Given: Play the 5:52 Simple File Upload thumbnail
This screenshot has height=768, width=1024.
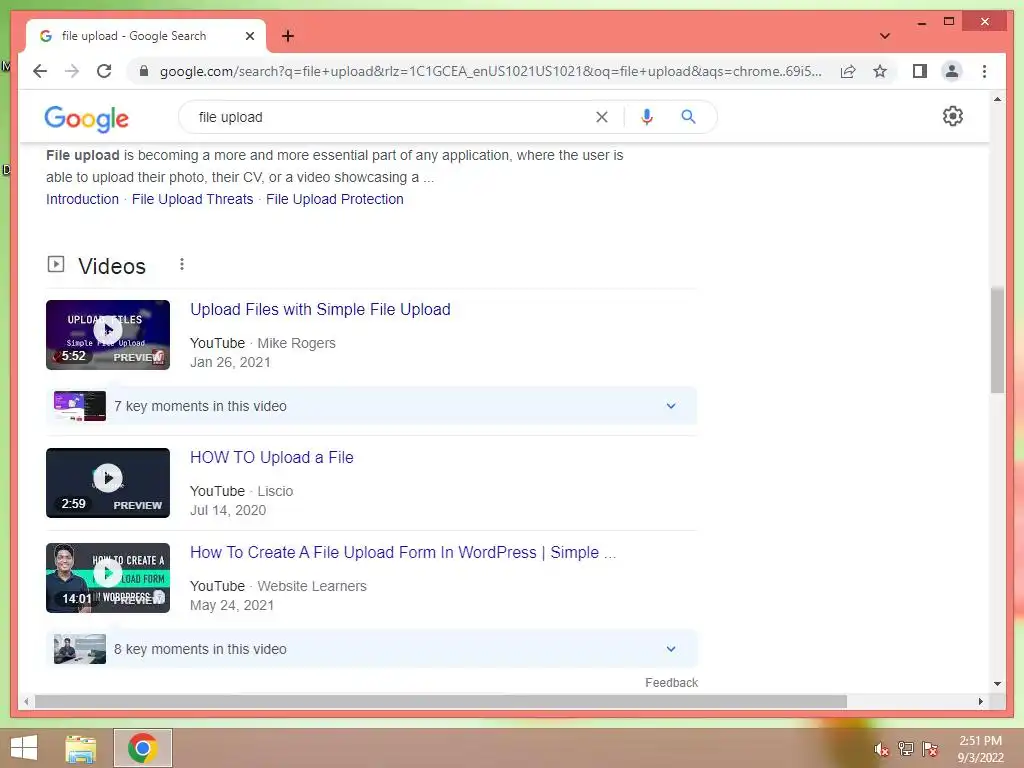Looking at the screenshot, I should coord(108,335).
